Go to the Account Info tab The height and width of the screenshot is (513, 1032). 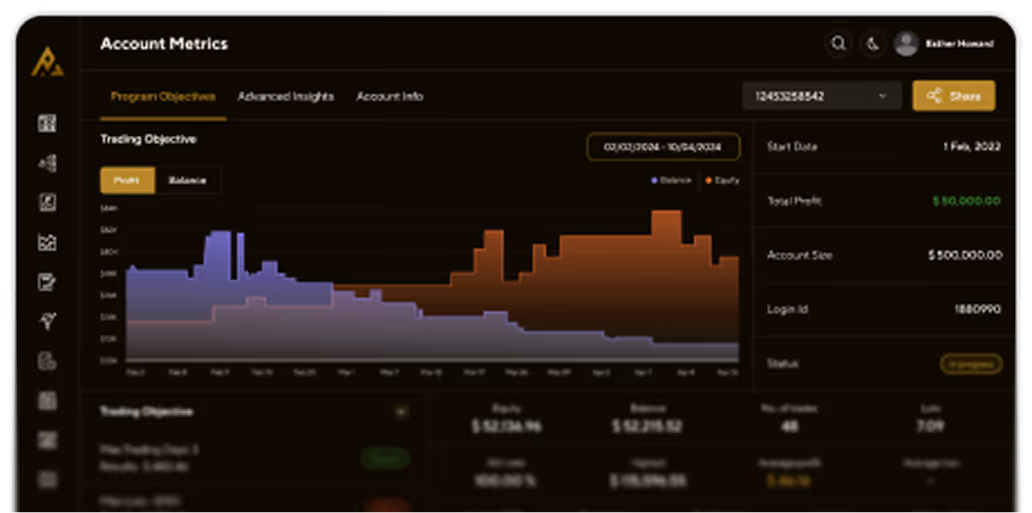click(389, 97)
